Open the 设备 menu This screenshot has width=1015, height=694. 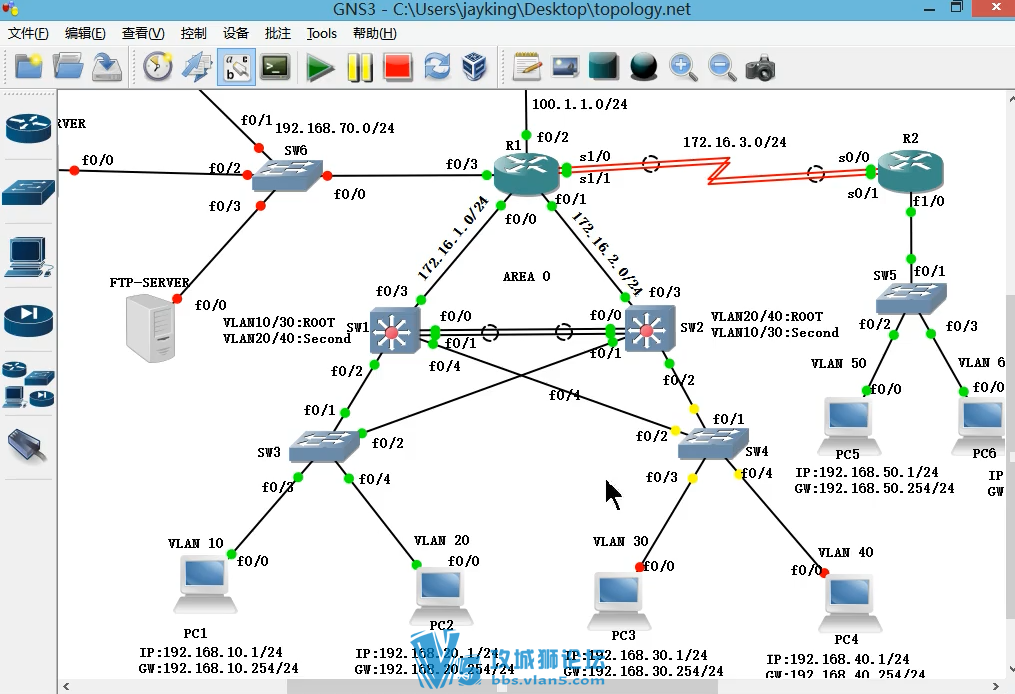(236, 33)
